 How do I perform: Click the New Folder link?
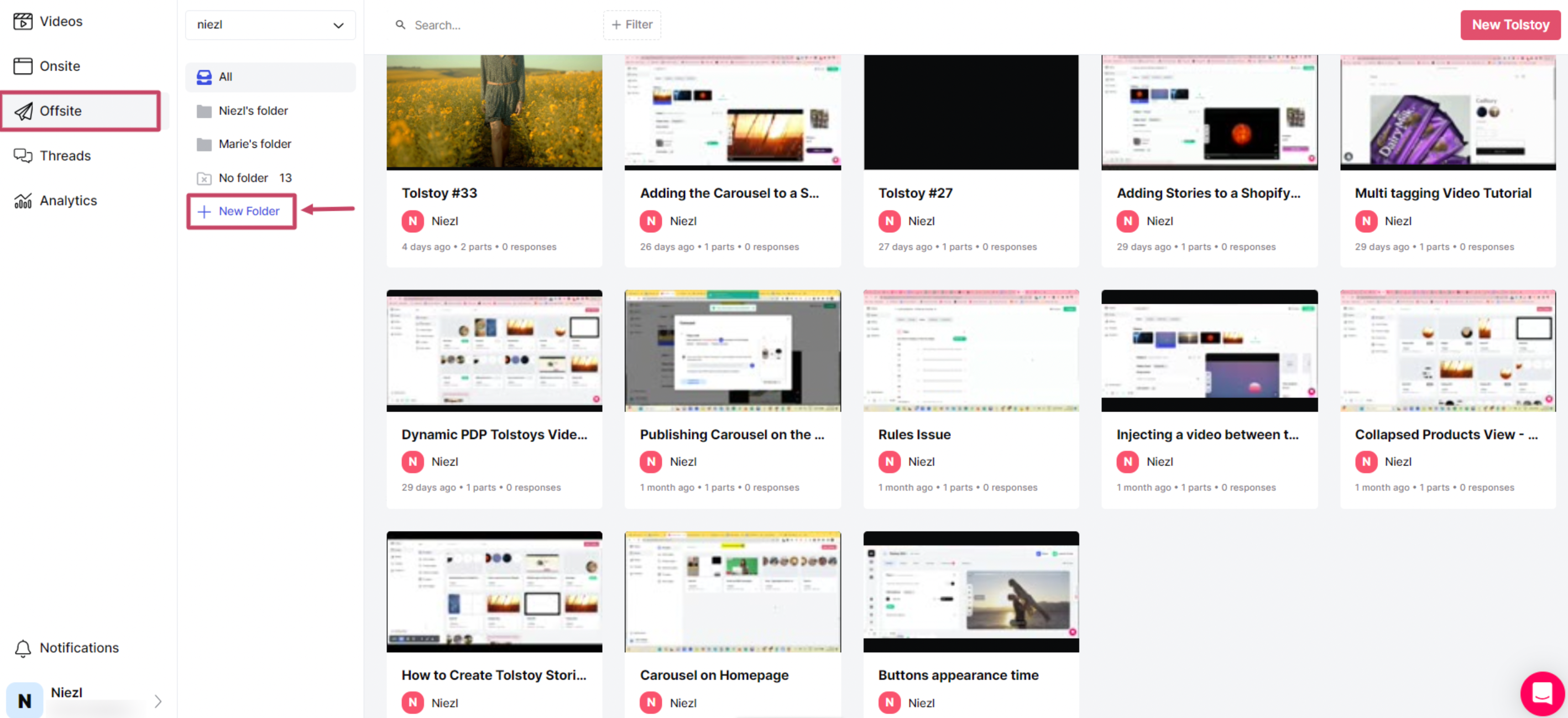pos(241,211)
